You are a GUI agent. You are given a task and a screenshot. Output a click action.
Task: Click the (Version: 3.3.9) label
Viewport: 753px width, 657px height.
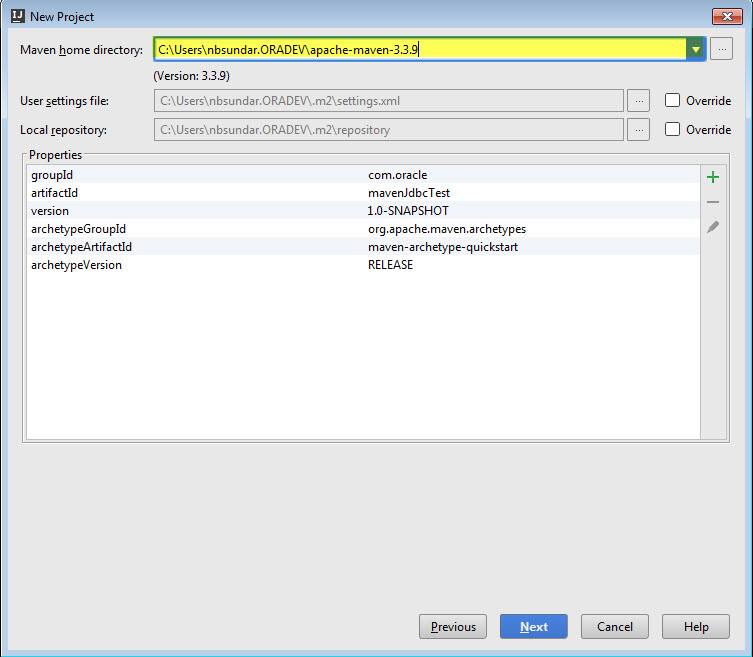coord(192,76)
